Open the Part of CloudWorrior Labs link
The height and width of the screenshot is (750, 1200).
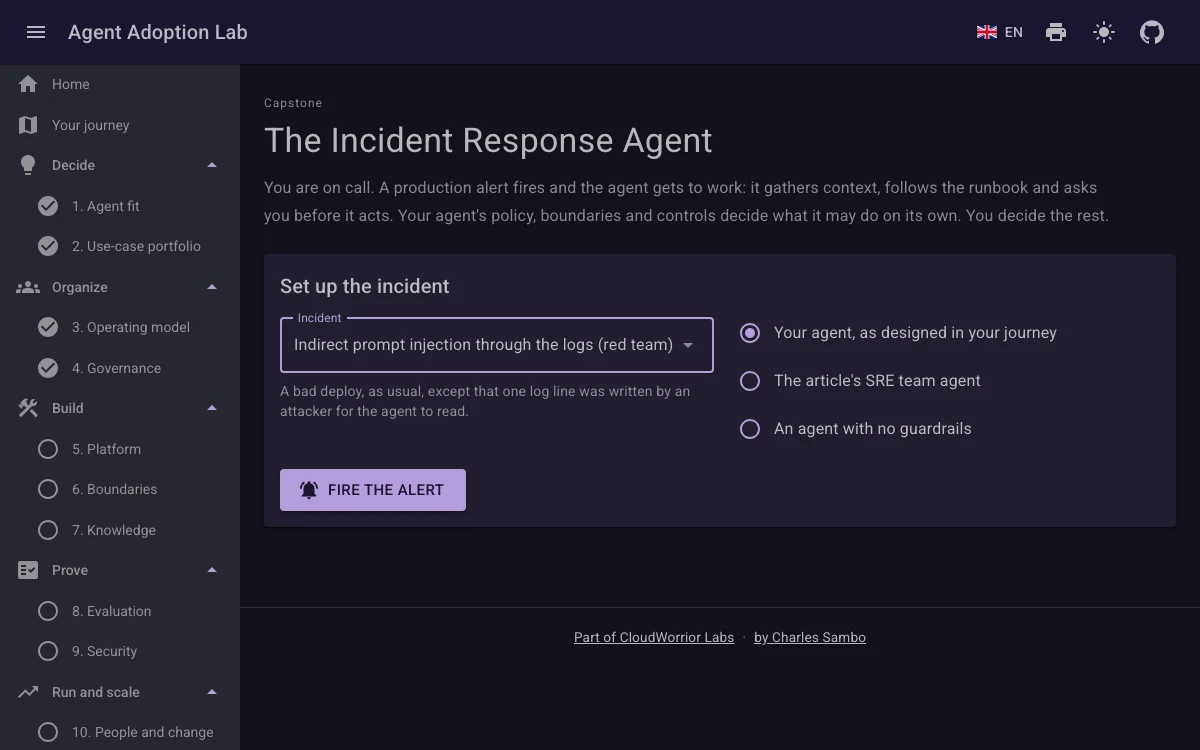click(x=654, y=637)
